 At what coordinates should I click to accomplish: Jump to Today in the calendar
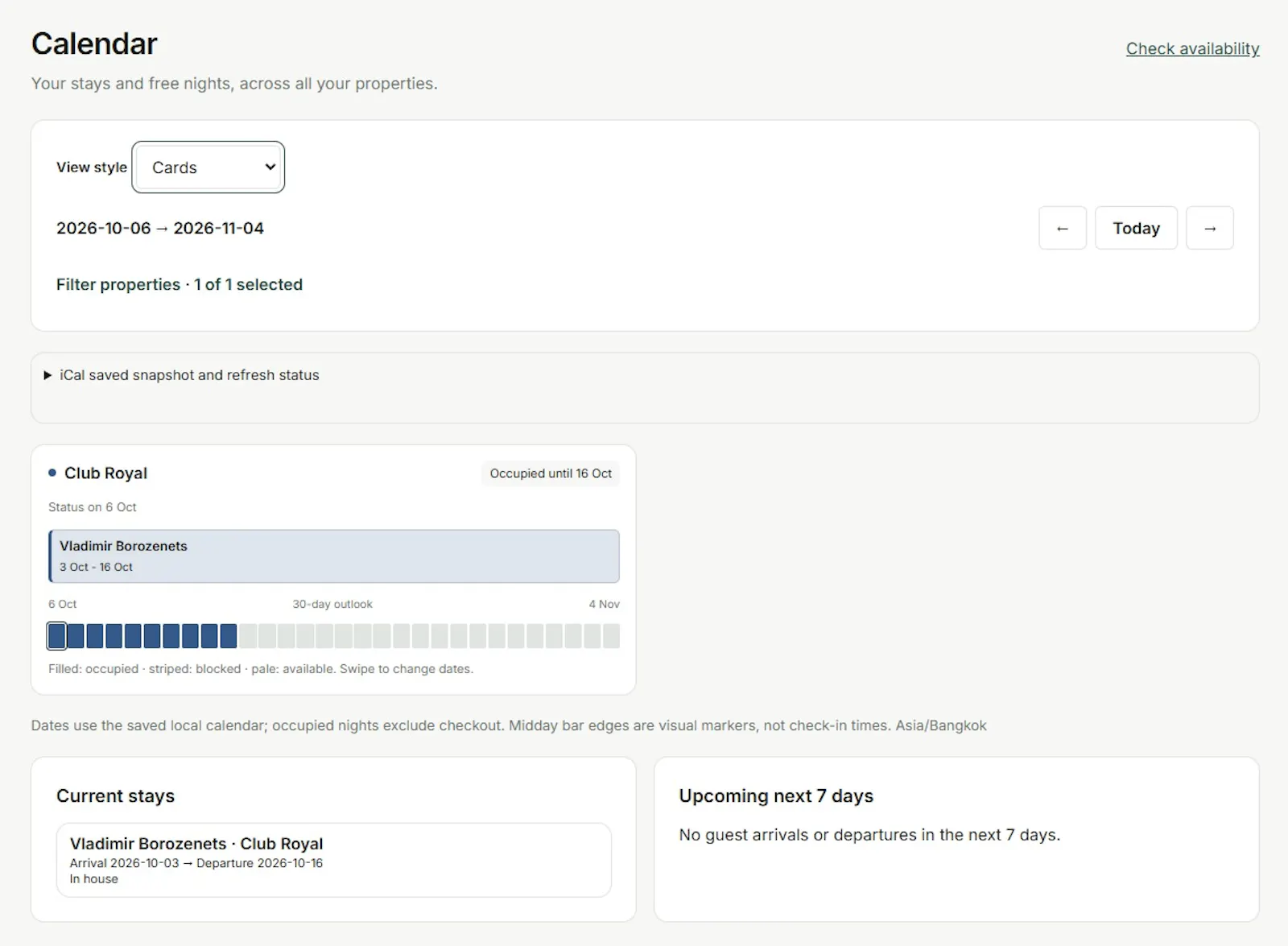tap(1136, 228)
